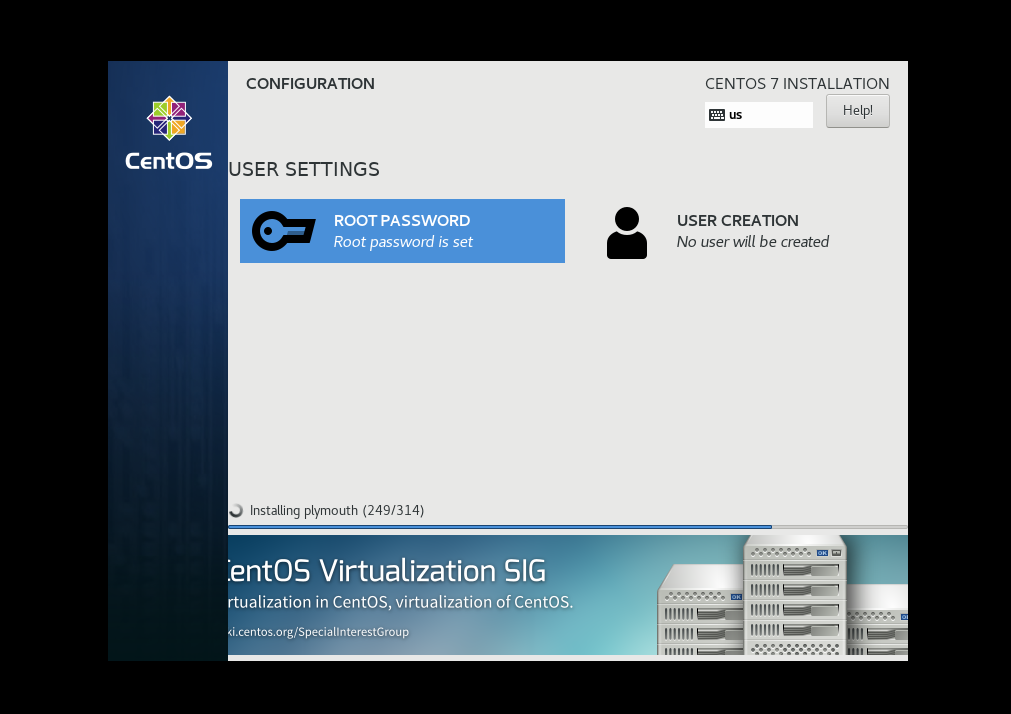Click the 'Root password is set' text
The image size is (1011, 714).
point(403,242)
